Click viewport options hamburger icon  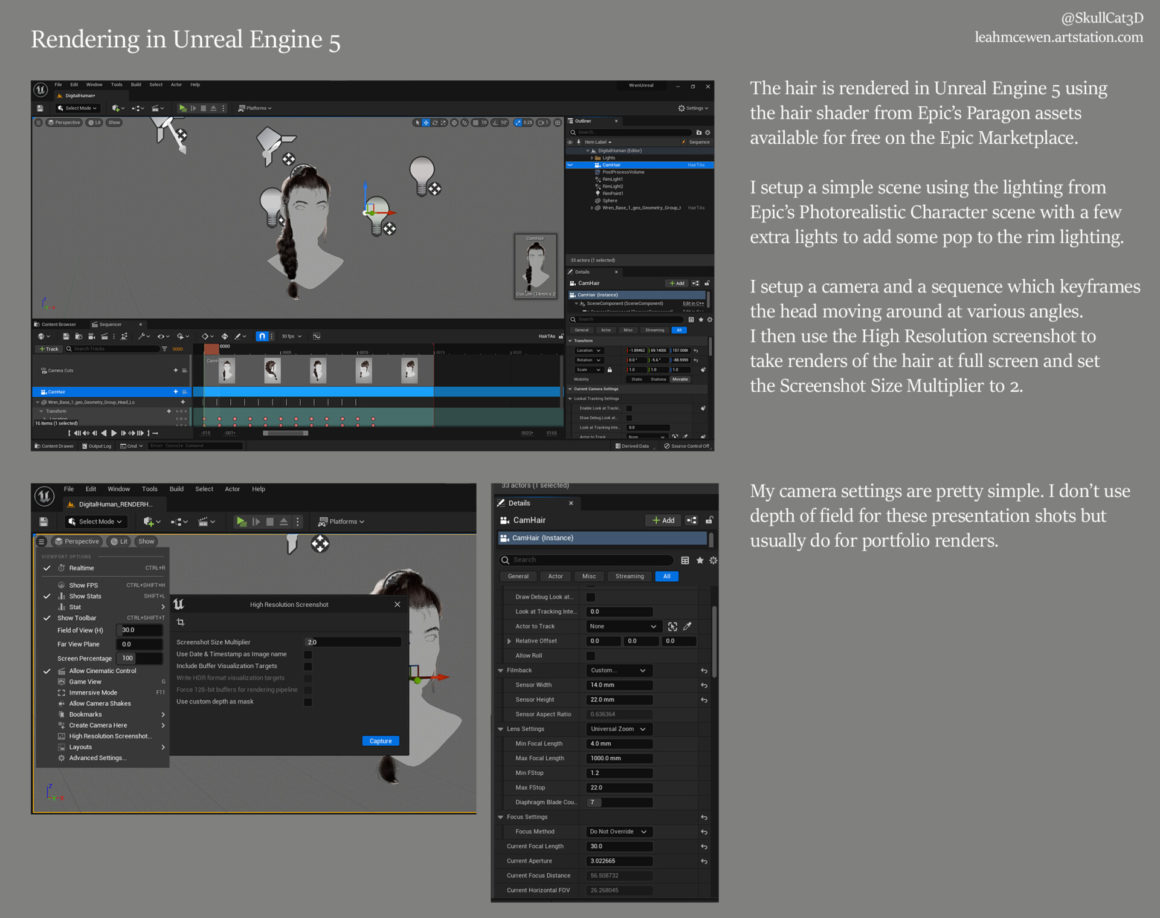pos(41,541)
